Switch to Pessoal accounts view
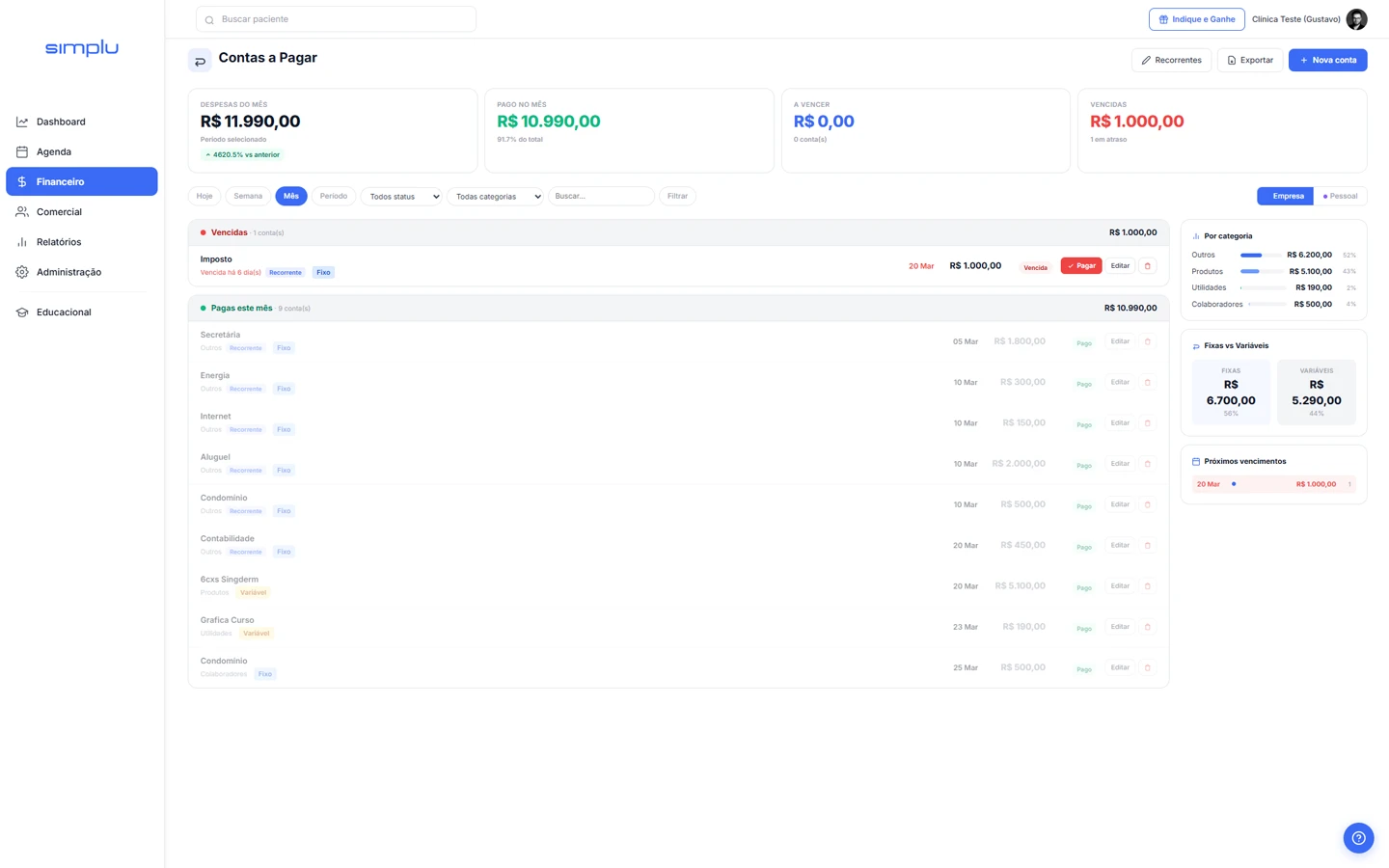 pos(1340,196)
